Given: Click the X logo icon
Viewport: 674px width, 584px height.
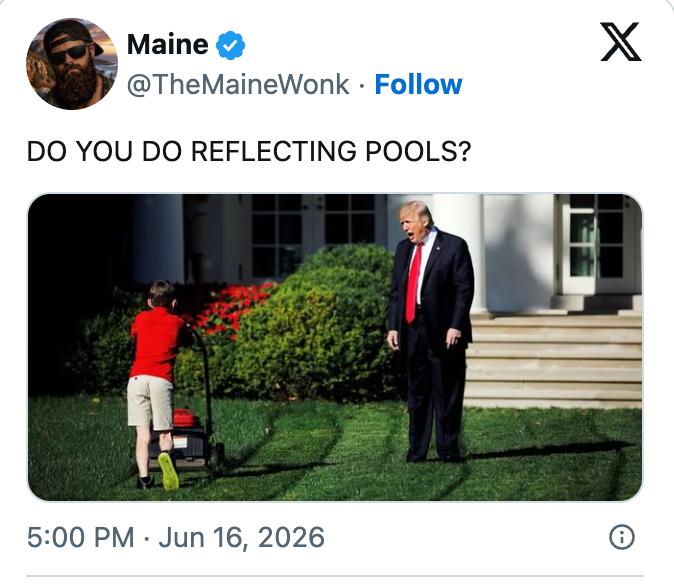Looking at the screenshot, I should point(621,42).
